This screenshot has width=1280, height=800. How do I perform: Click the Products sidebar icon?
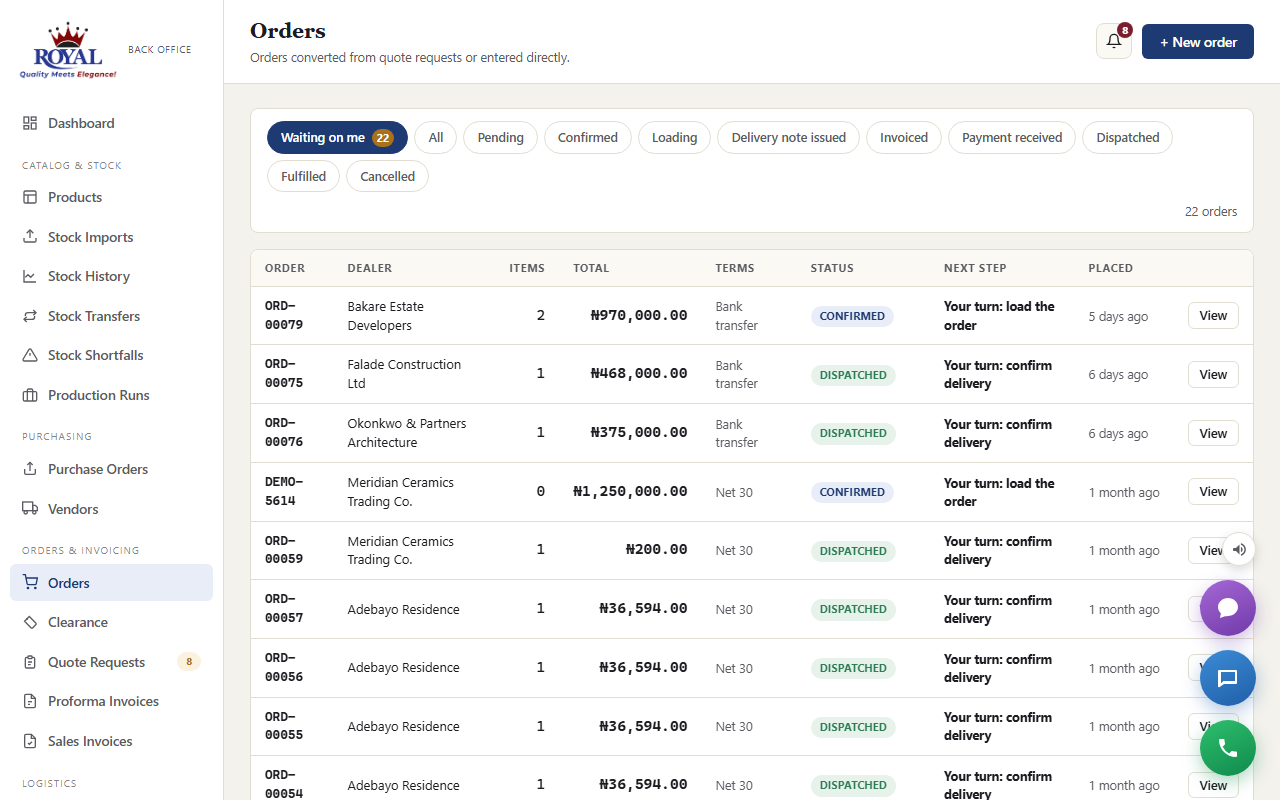(x=30, y=197)
